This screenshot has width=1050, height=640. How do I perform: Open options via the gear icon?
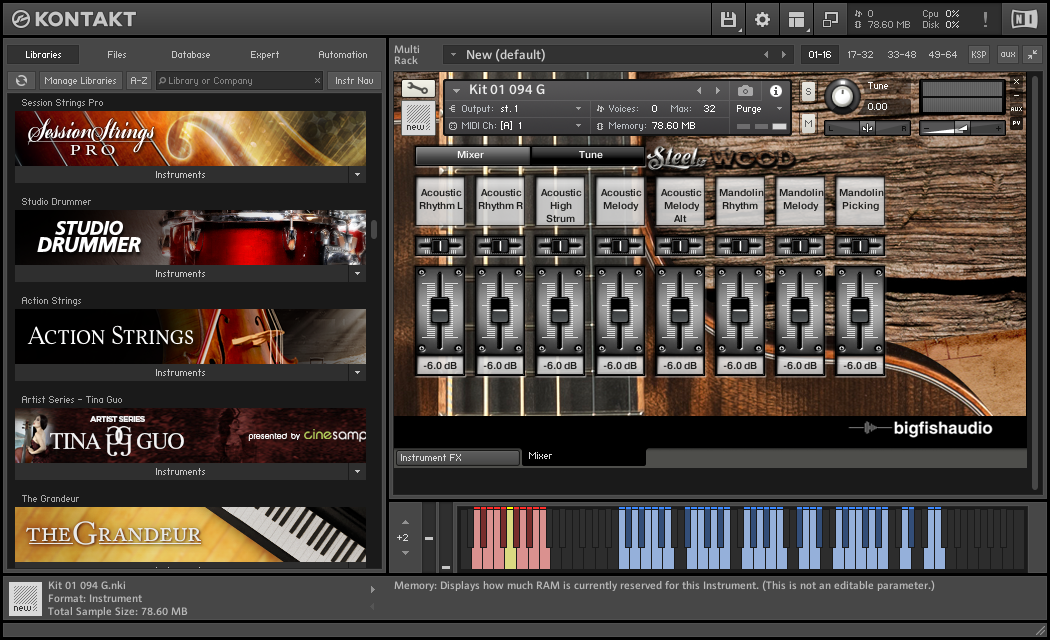click(x=762, y=19)
